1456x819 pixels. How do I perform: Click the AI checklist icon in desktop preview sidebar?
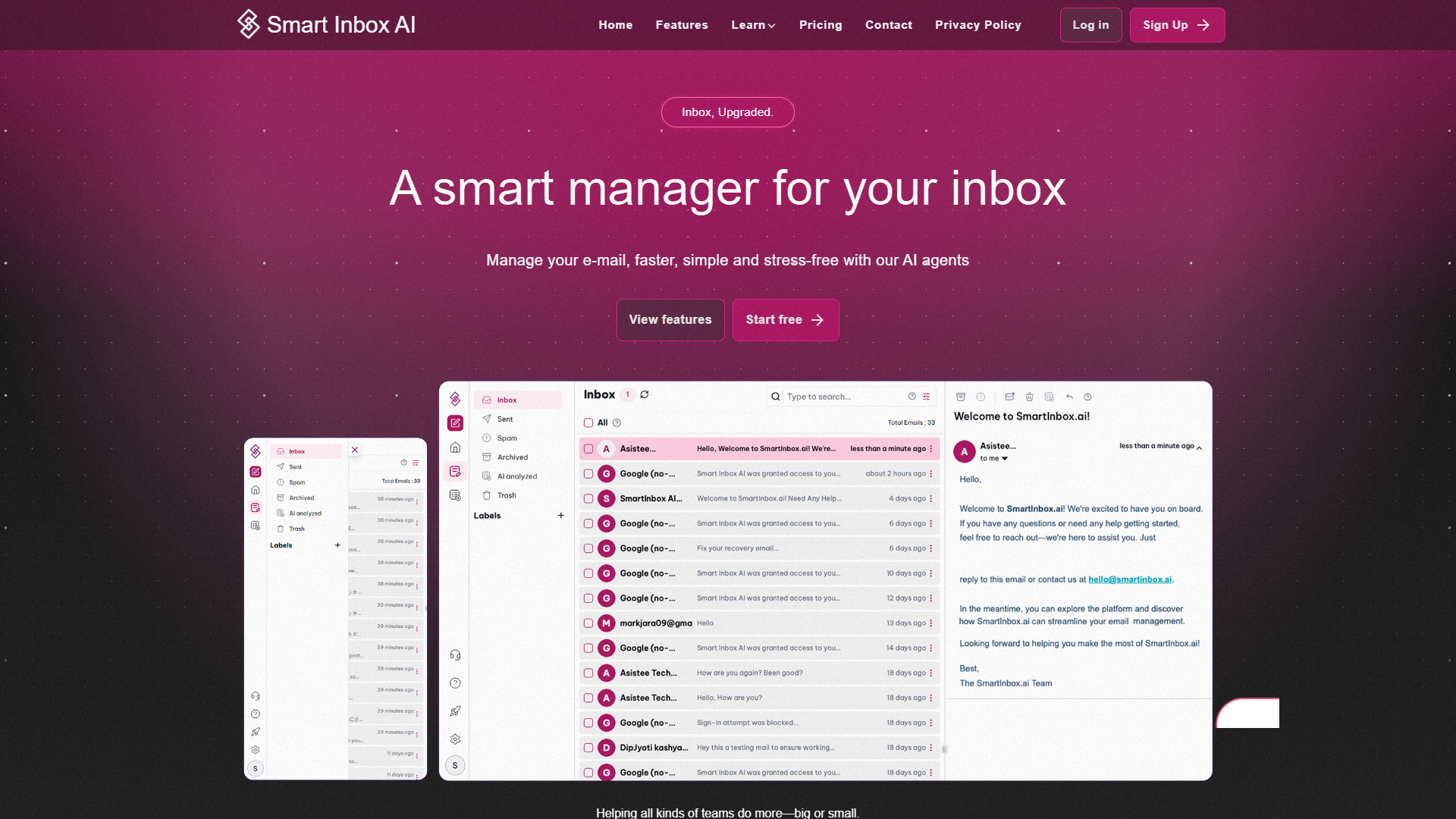click(455, 495)
